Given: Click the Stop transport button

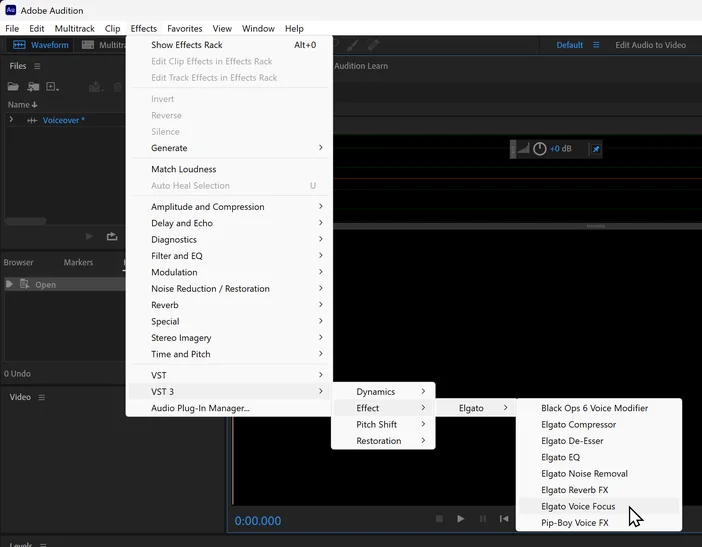Looking at the screenshot, I should click(439, 518).
